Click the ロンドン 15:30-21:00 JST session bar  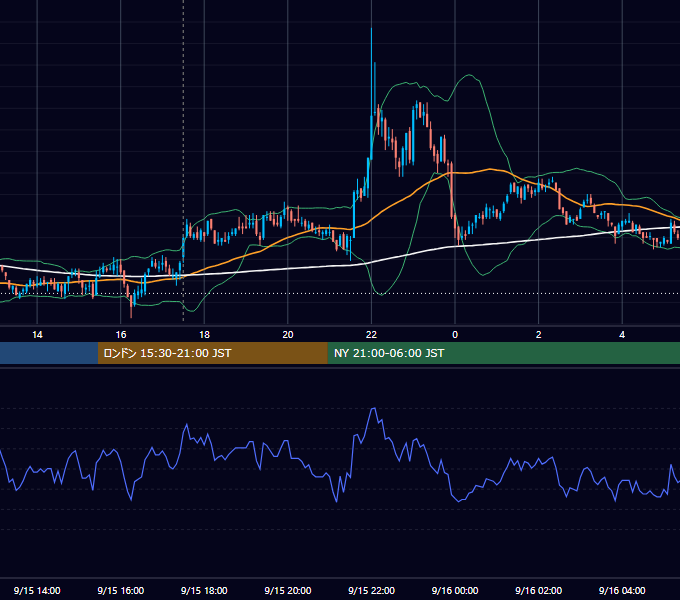point(212,353)
